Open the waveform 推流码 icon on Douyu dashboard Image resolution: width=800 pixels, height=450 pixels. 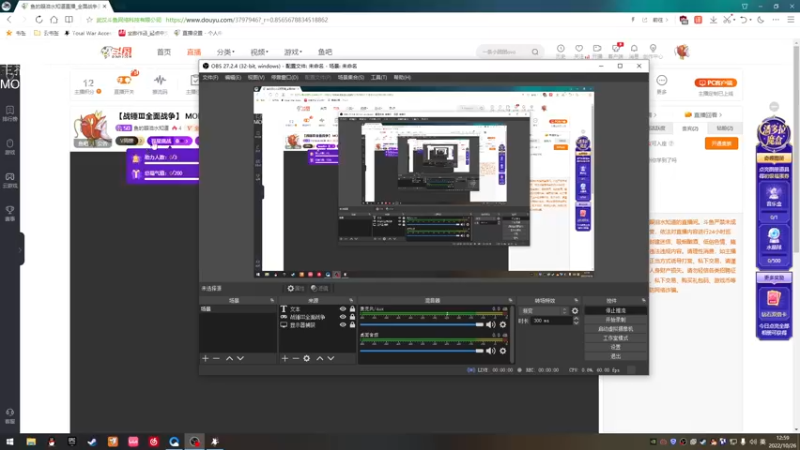point(160,80)
